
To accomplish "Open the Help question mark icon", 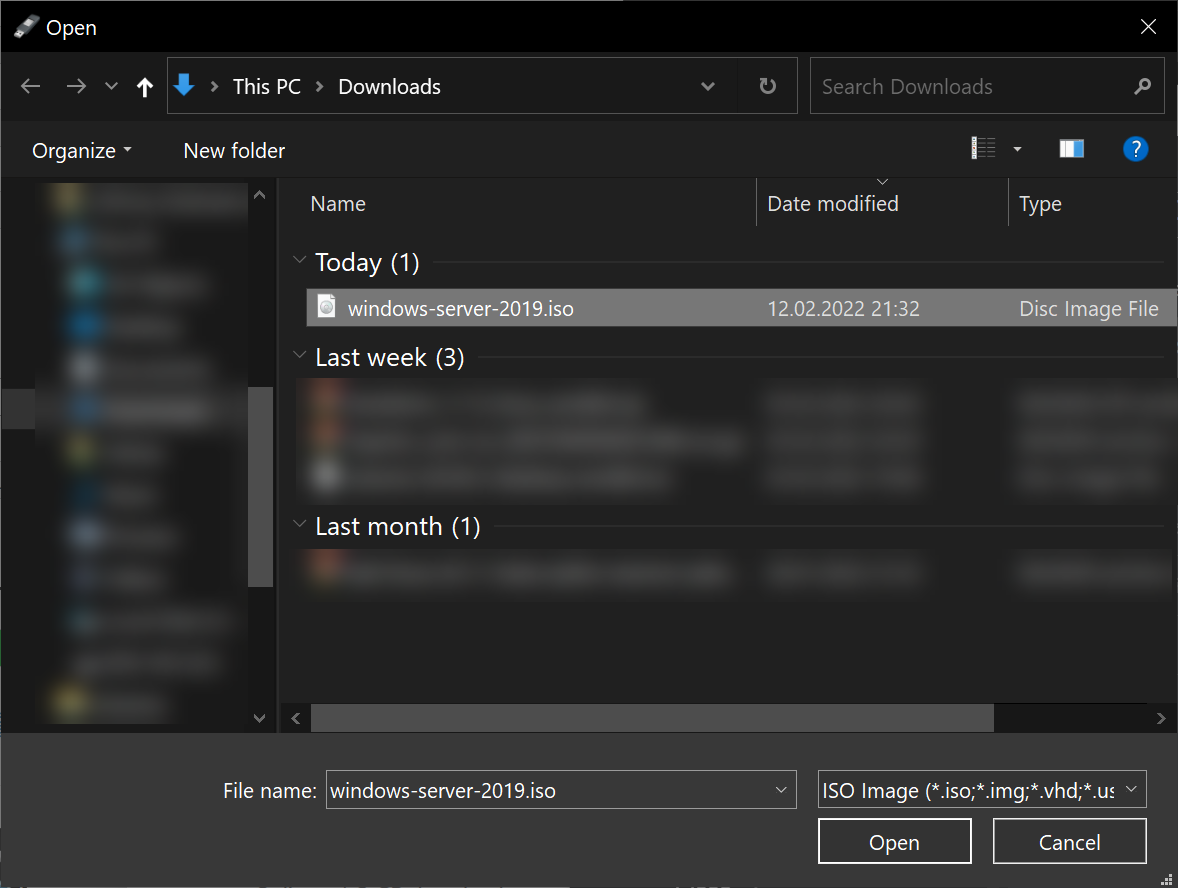I will coord(1135,149).
